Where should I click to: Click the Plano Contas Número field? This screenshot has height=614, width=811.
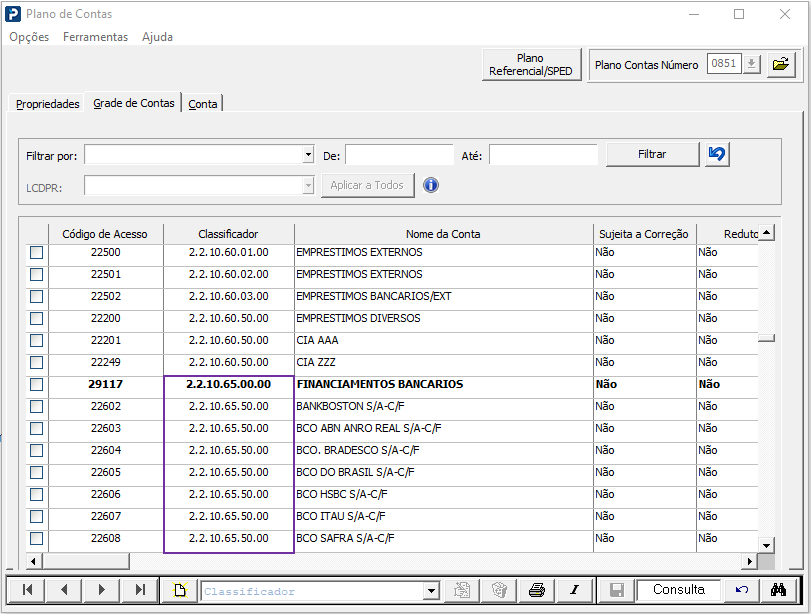click(x=724, y=64)
